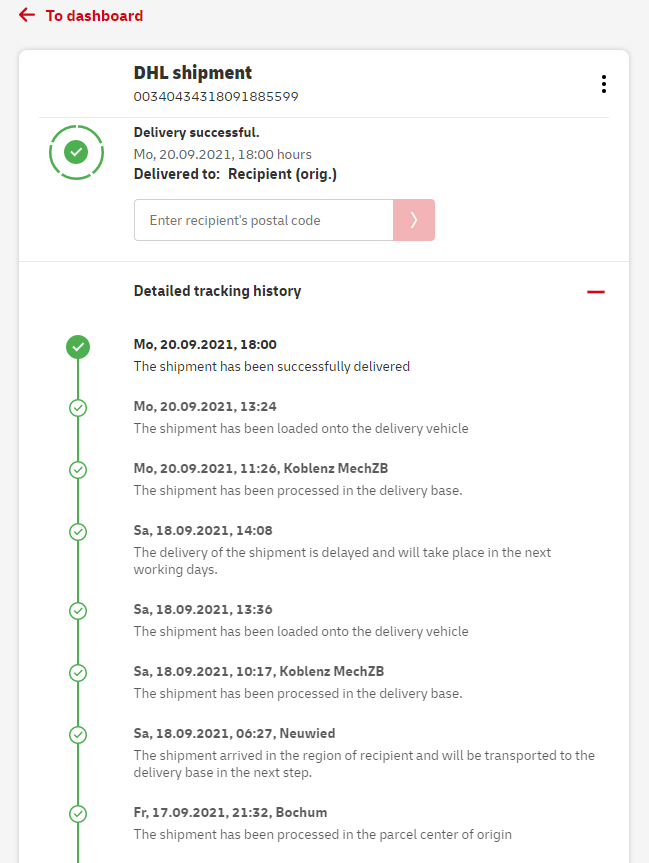Select the 20.09.2021 13:24 timeline checkmark

click(x=78, y=408)
